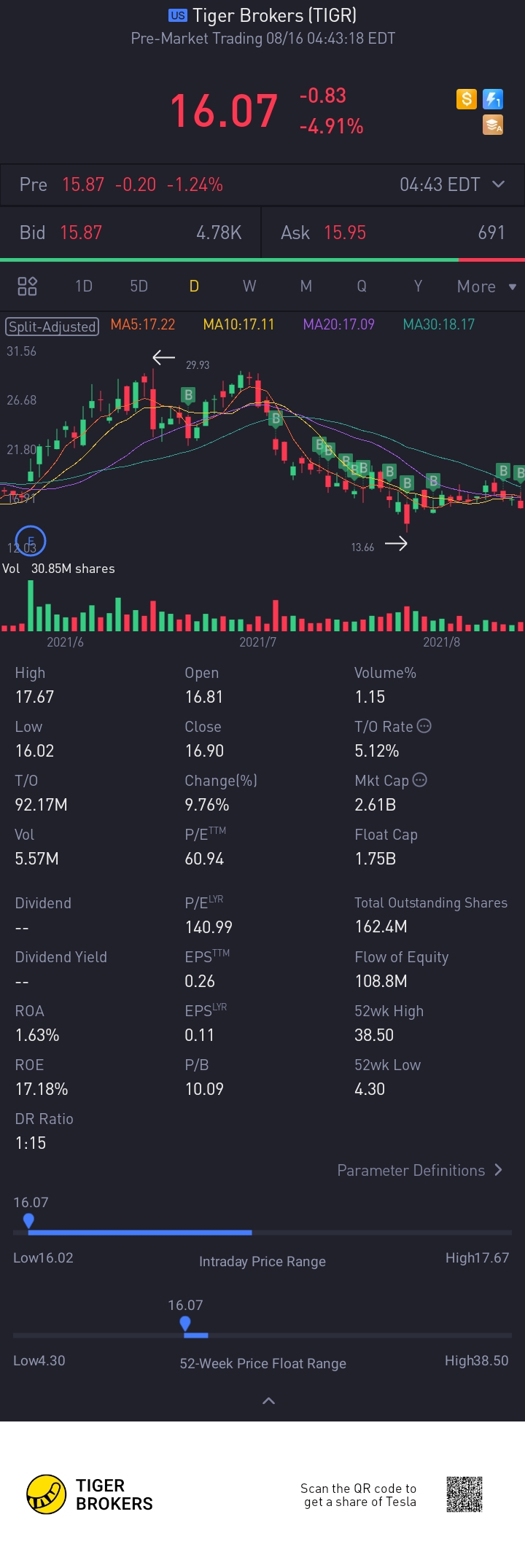Collapse the quote details panel chevron
Image resolution: width=525 pixels, height=1568 pixels.
pos(268,1400)
